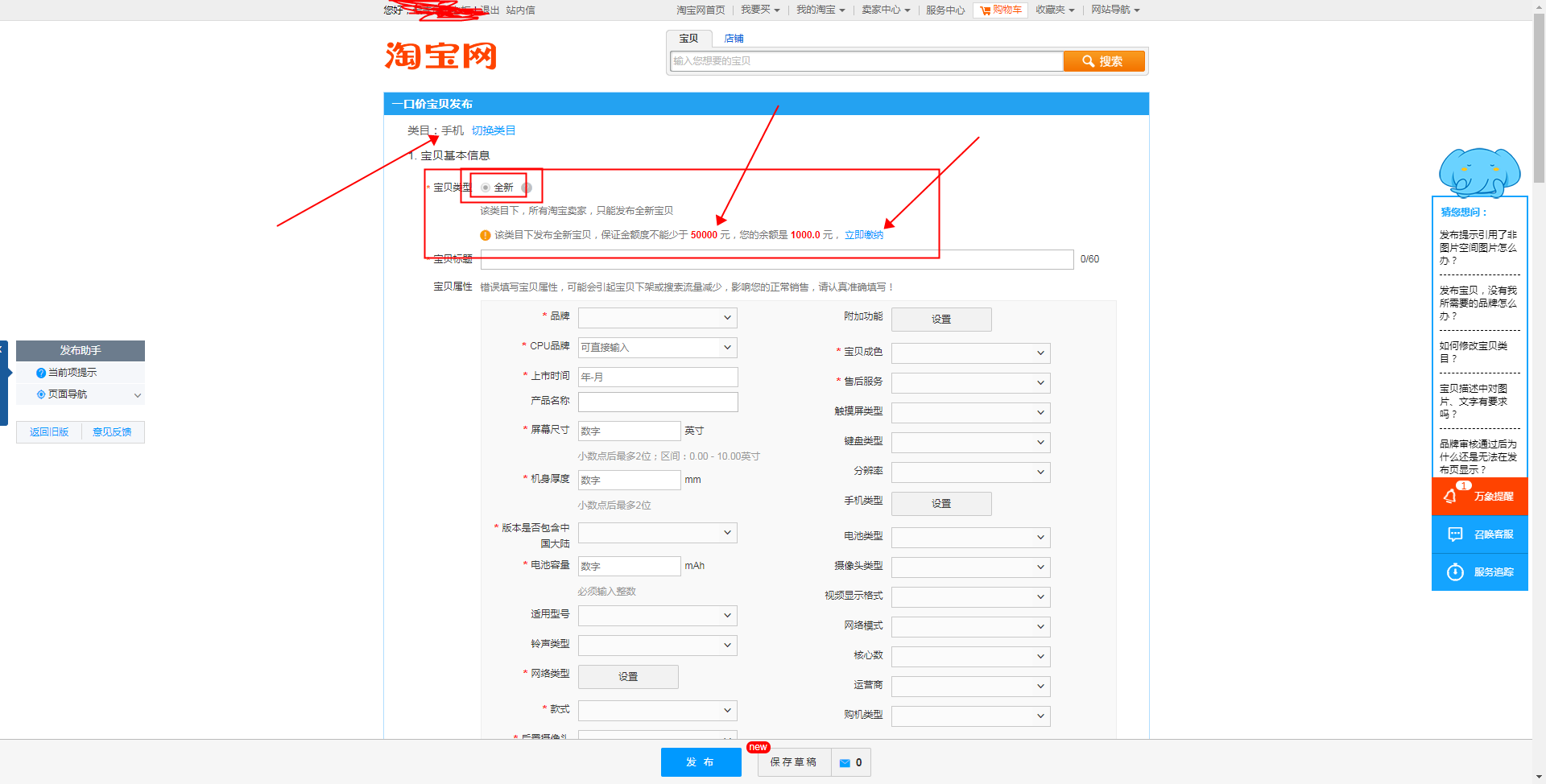Click the 机身厚度 number field

[x=630, y=481]
